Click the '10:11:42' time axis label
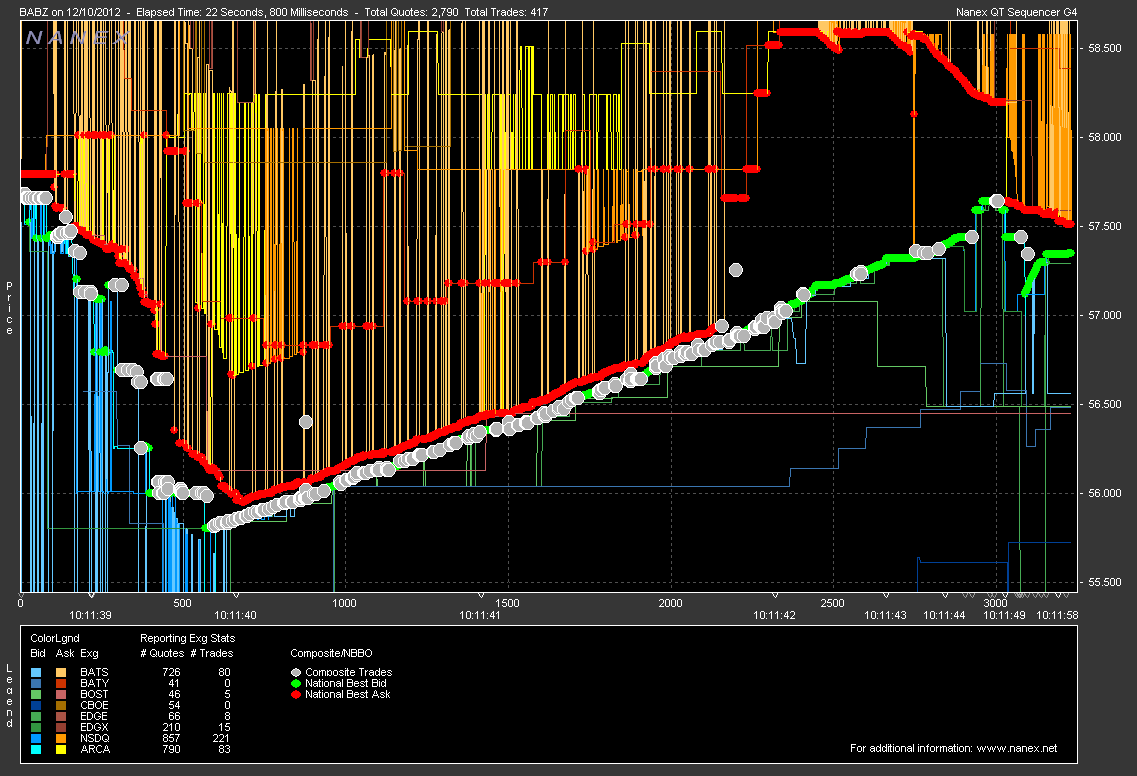Viewport: 1137px width, 776px height. point(774,615)
